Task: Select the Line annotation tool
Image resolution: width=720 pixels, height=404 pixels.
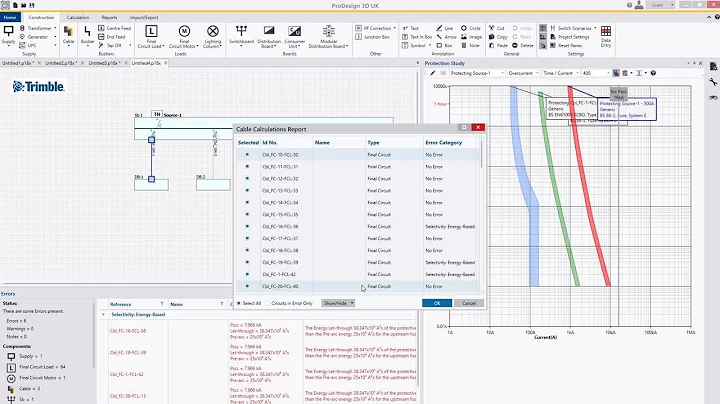Action: tap(444, 28)
